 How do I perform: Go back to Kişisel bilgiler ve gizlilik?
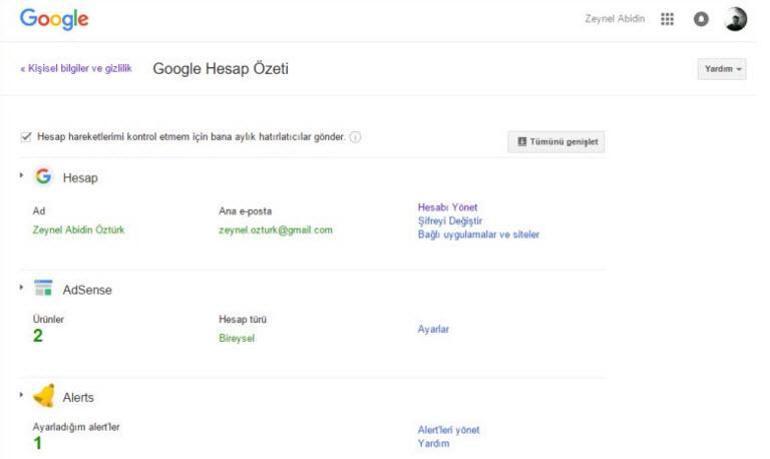click(x=76, y=69)
